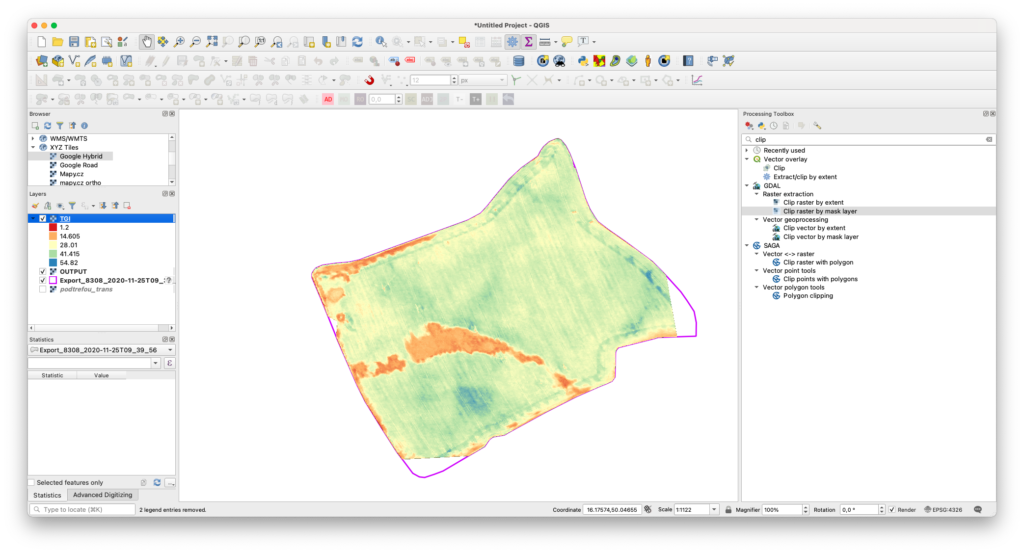Open the Scale dropdown in status bar

coord(714,509)
